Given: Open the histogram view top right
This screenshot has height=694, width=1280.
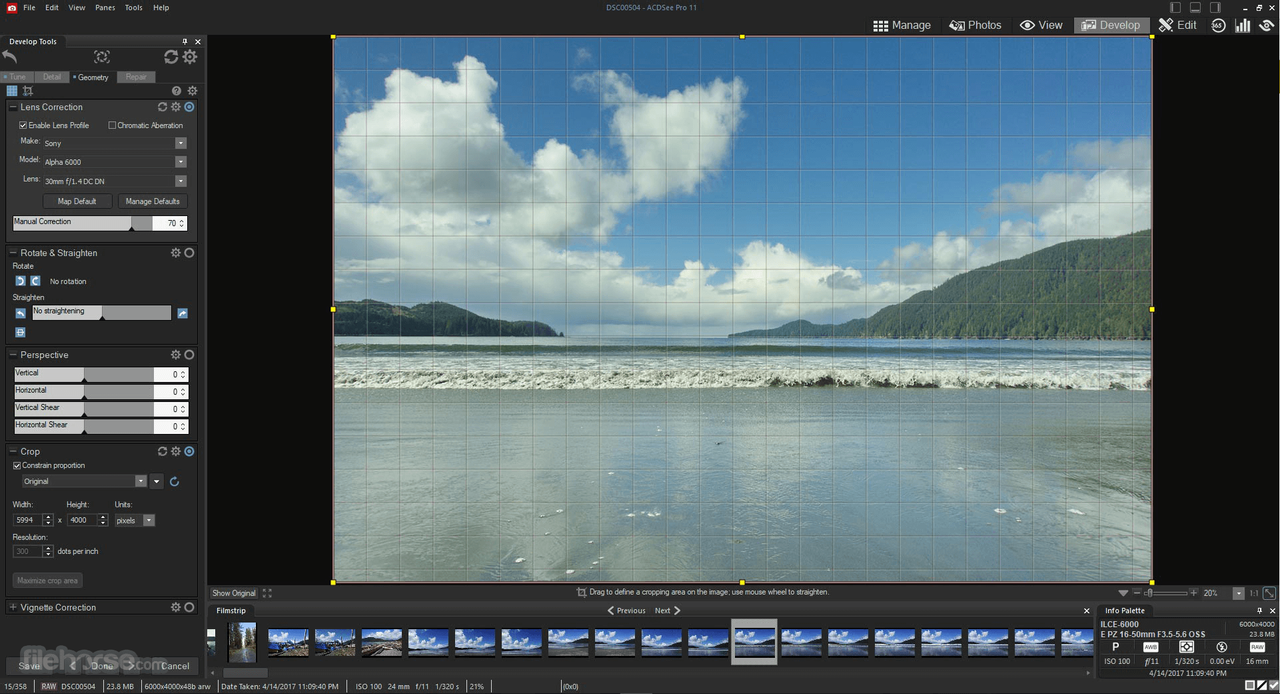Looking at the screenshot, I should pyautogui.click(x=1242, y=25).
